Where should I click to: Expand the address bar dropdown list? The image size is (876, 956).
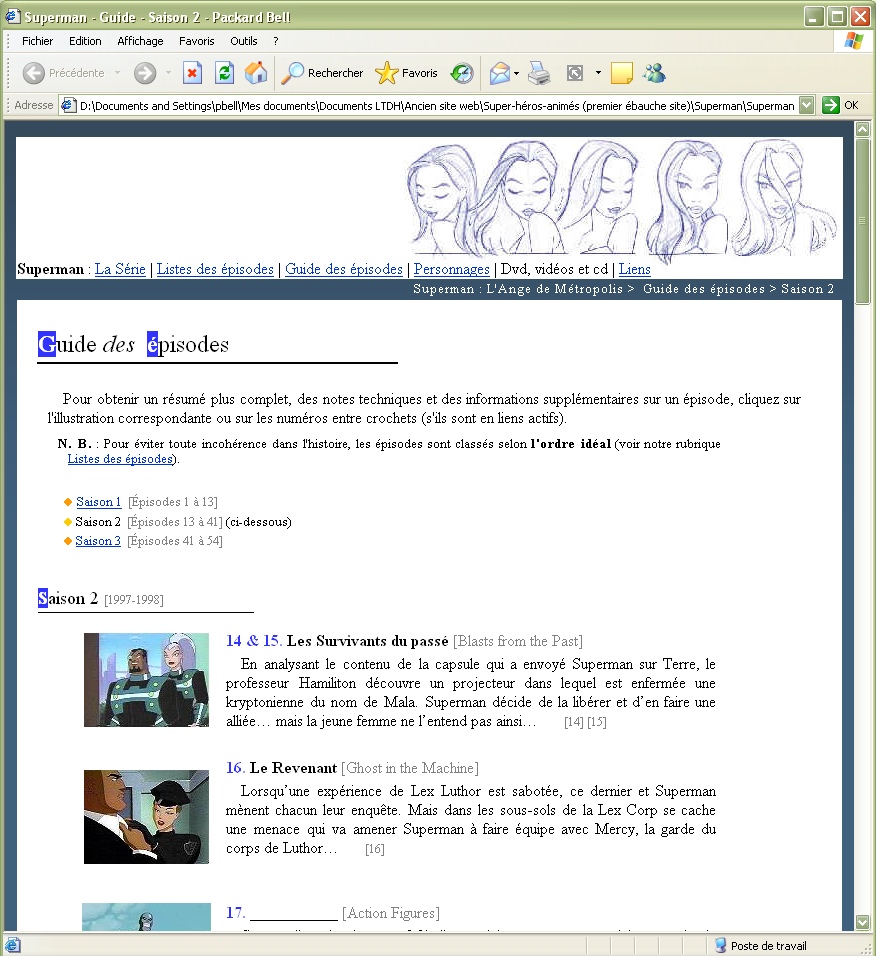point(807,105)
